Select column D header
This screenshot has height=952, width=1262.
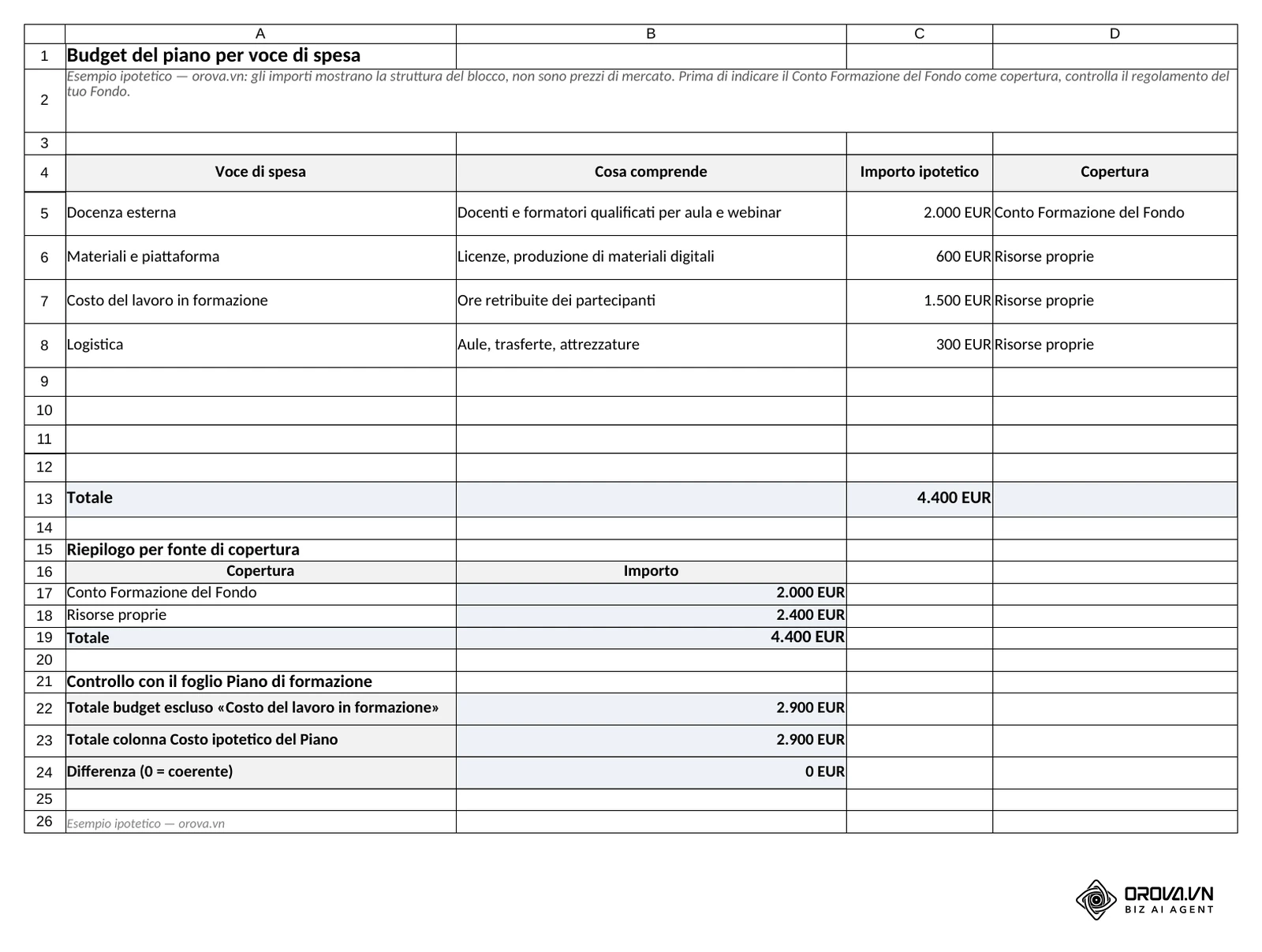click(x=1115, y=34)
